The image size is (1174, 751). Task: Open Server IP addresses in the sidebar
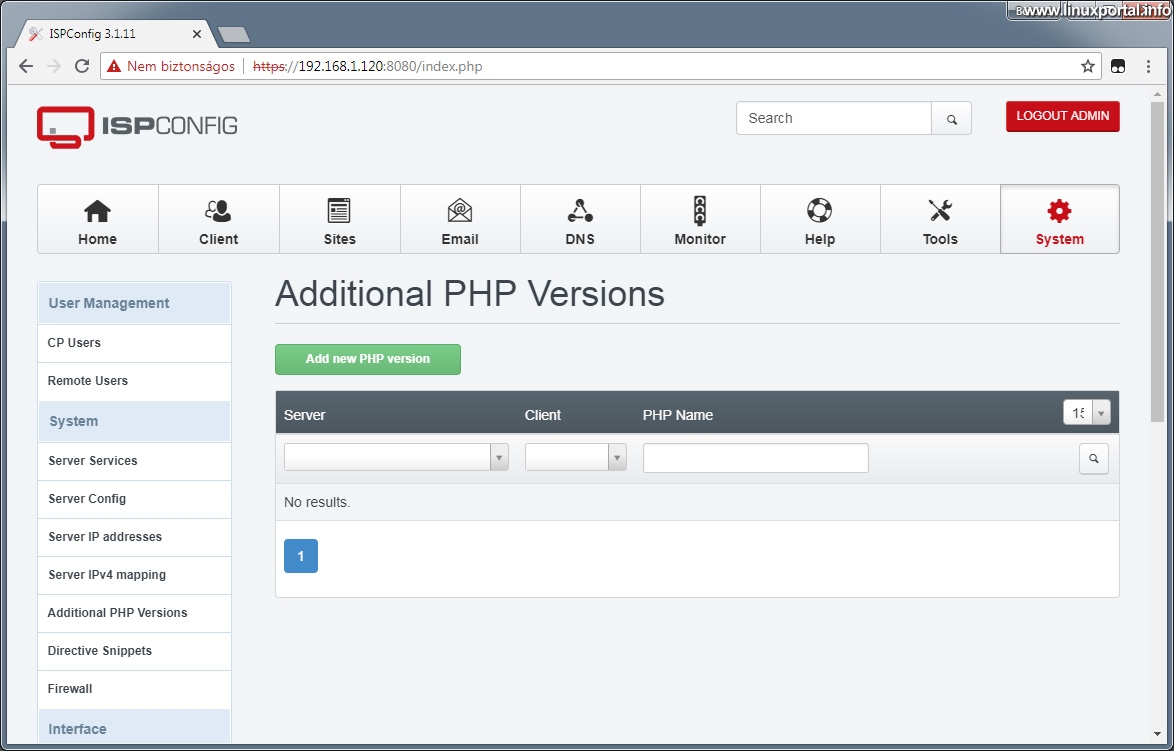tap(135, 537)
